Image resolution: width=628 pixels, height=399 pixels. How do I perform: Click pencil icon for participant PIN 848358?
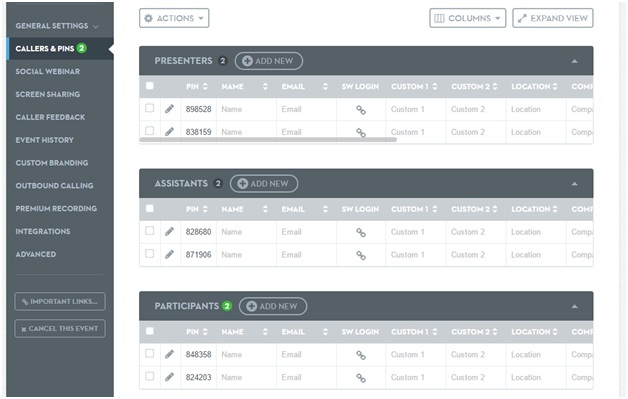coord(169,354)
